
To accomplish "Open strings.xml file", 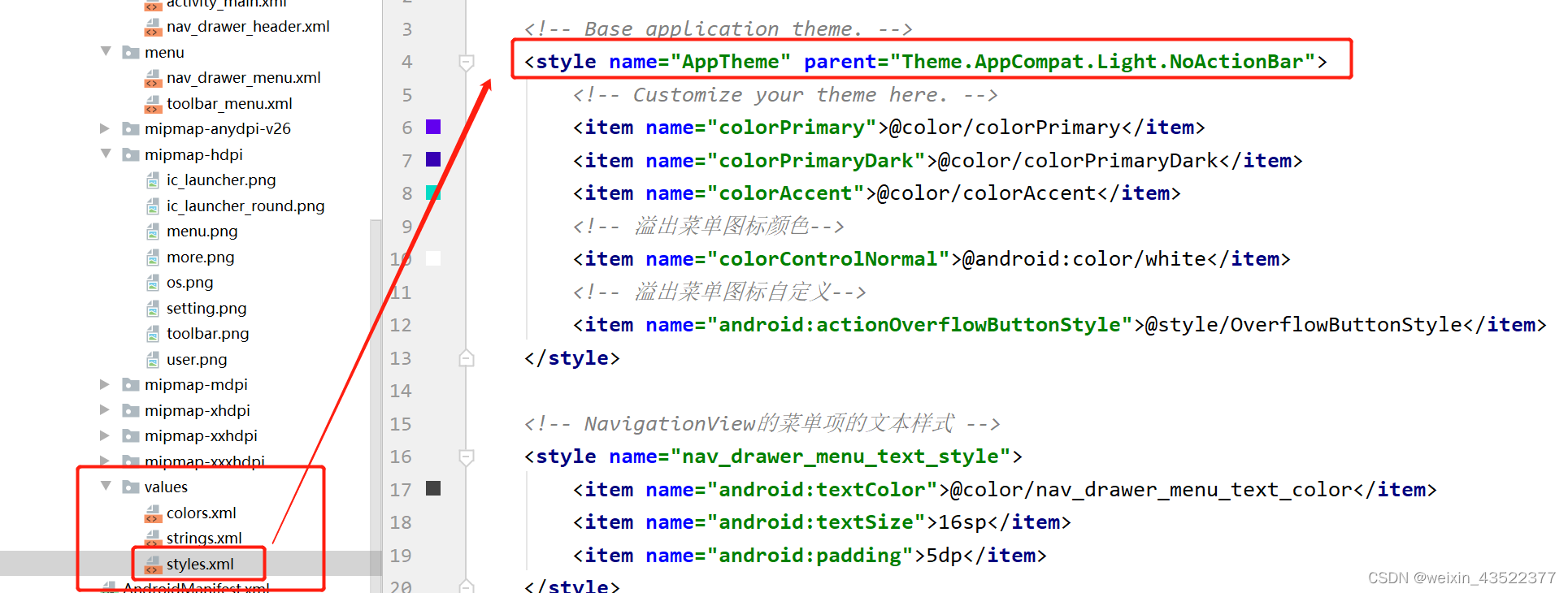I will click(x=204, y=539).
